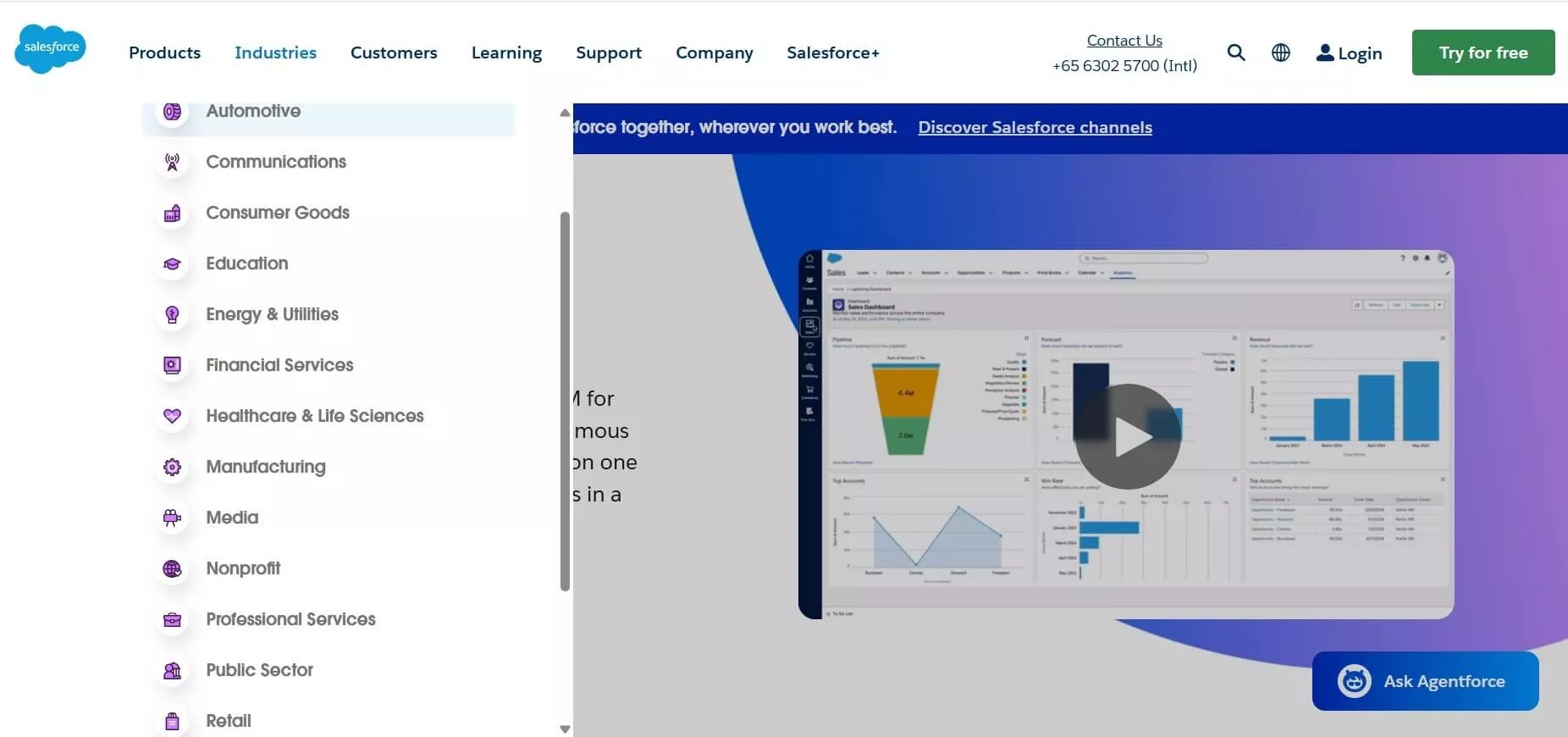Click the Nonprofit globe icon
Screen dimensions: 1568x737
click(172, 568)
